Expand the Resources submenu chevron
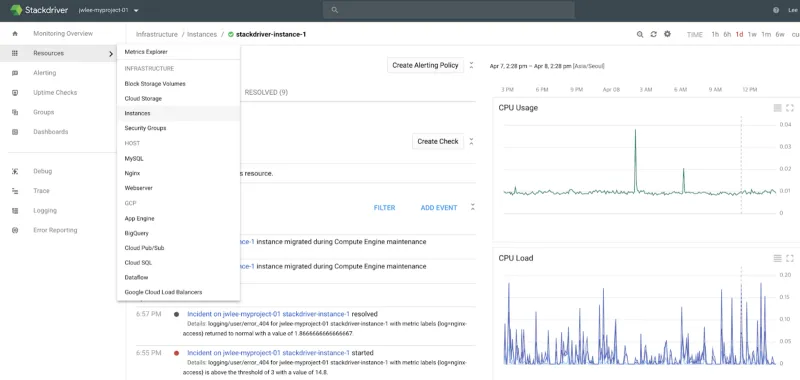Screen dimensions: 800x380 pyautogui.click(x=111, y=54)
